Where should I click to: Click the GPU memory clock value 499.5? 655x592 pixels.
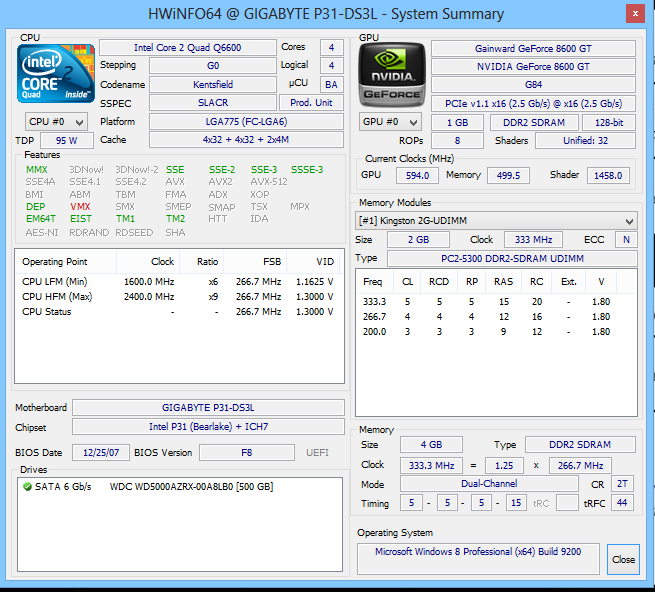(x=508, y=175)
